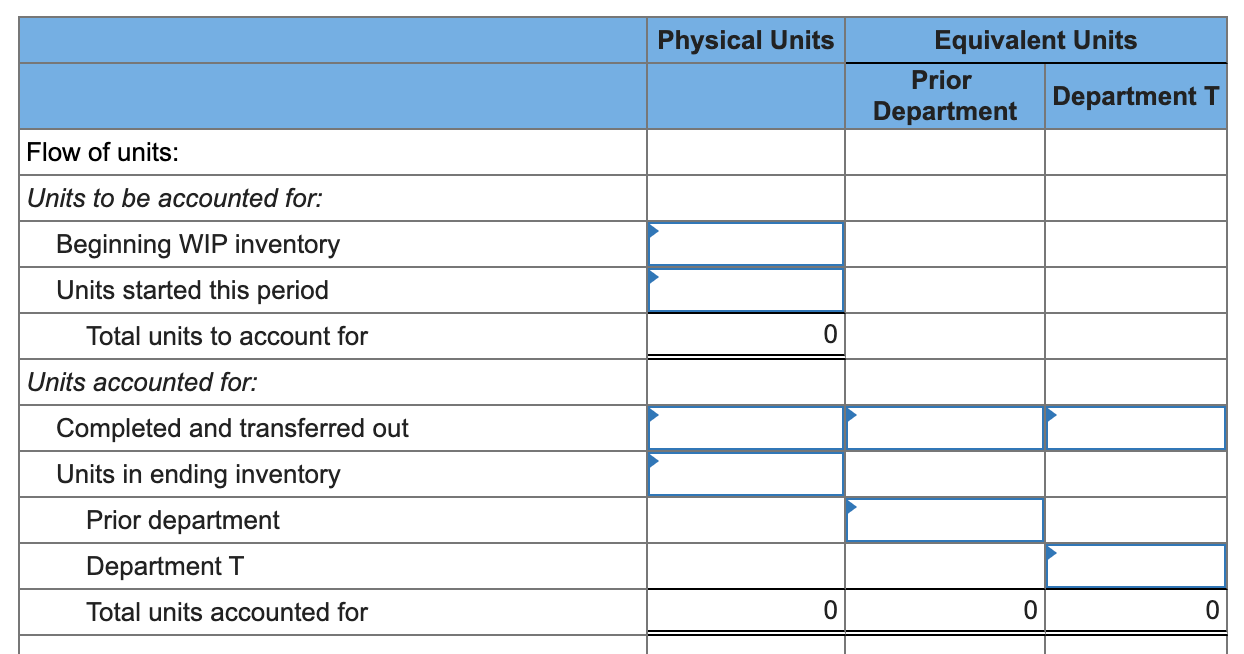Screen dimensions: 1244x654
Task: Select the Physical Units column header
Action: (x=745, y=40)
